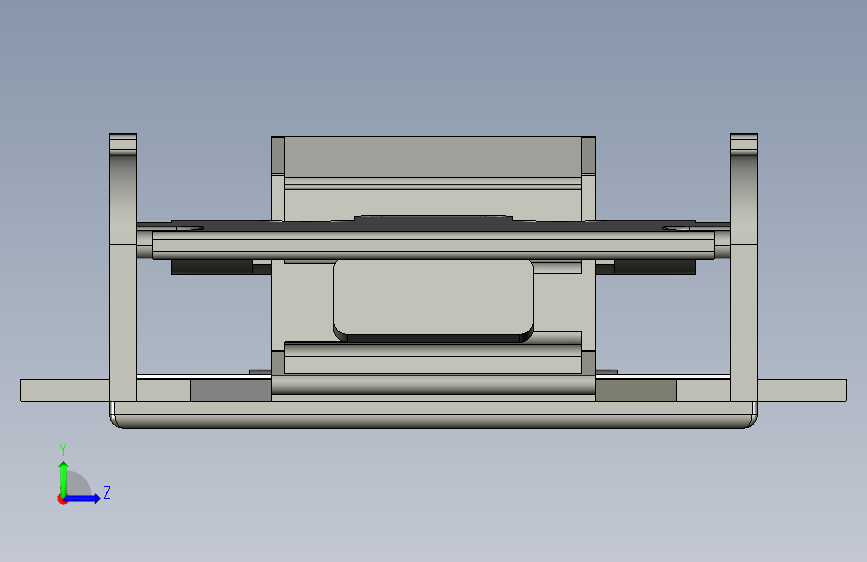Select the right vertical upright bracket
Screen dimensions: 867x562
coord(744,267)
